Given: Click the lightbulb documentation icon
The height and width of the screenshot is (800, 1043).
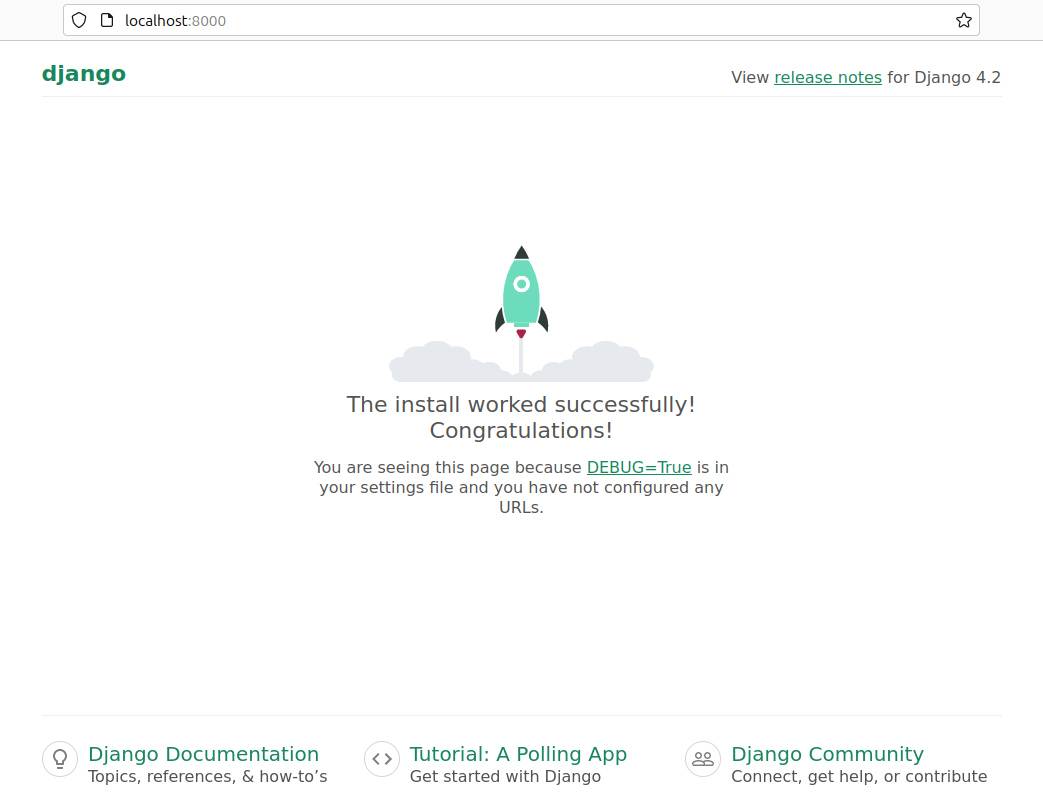Looking at the screenshot, I should tap(60, 759).
